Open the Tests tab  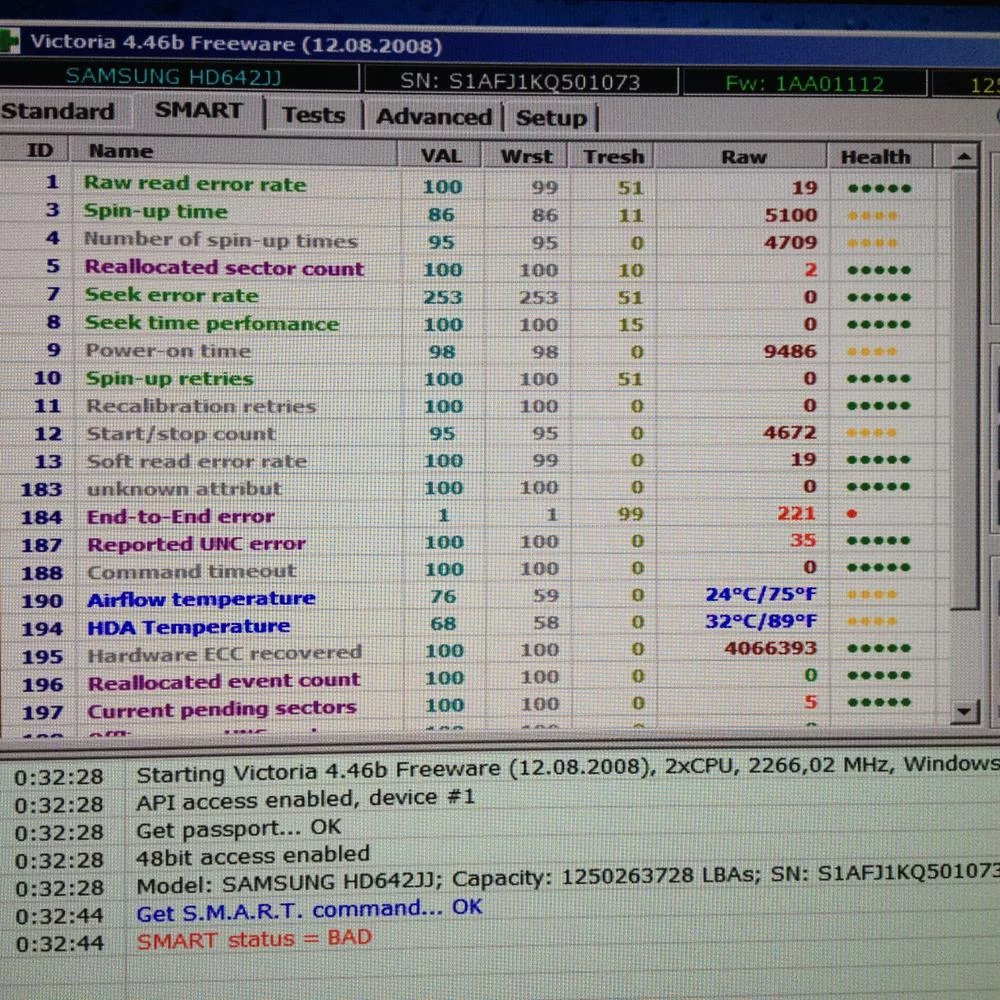coord(314,115)
